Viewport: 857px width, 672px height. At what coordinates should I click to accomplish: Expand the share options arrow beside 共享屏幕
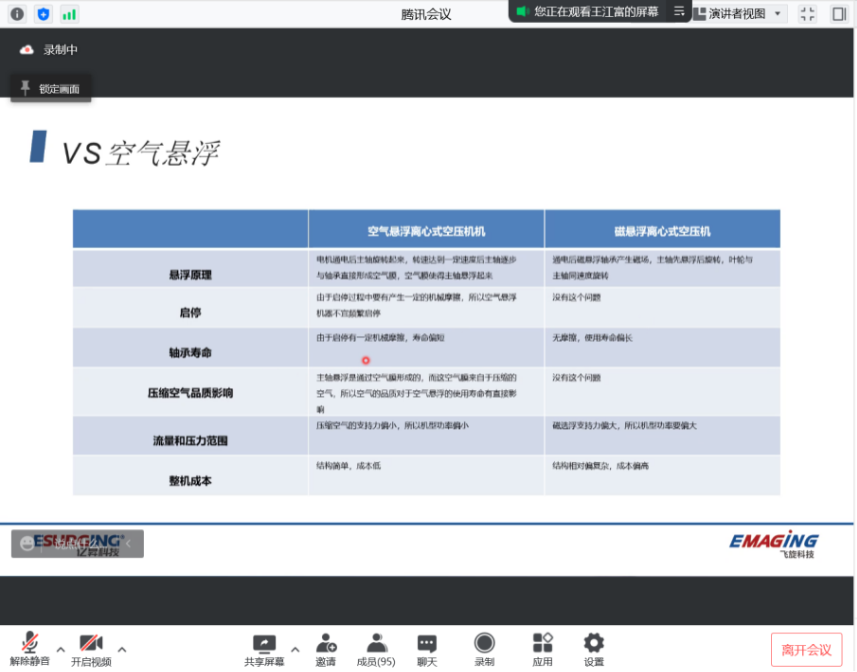pos(295,650)
